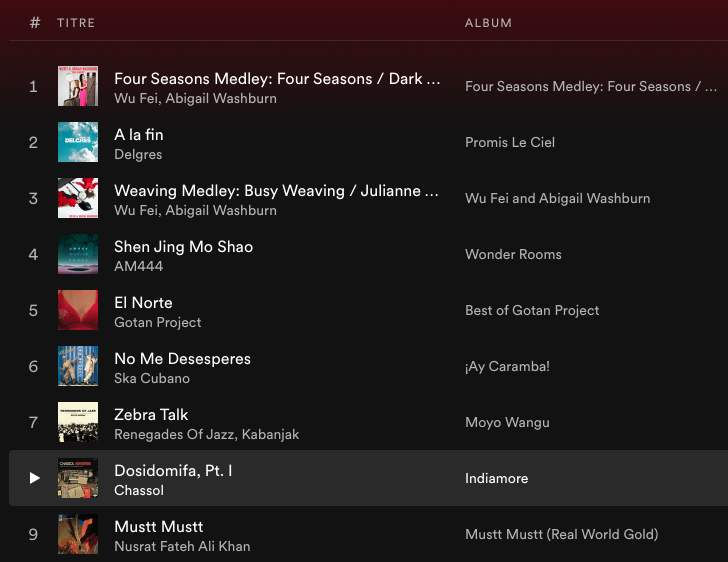Select the track title Zebra Talk
The width and height of the screenshot is (728, 562).
(151, 415)
